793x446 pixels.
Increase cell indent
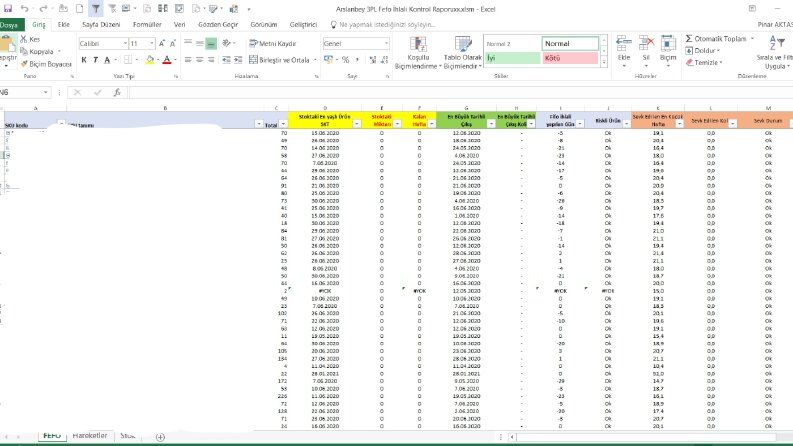238,60
